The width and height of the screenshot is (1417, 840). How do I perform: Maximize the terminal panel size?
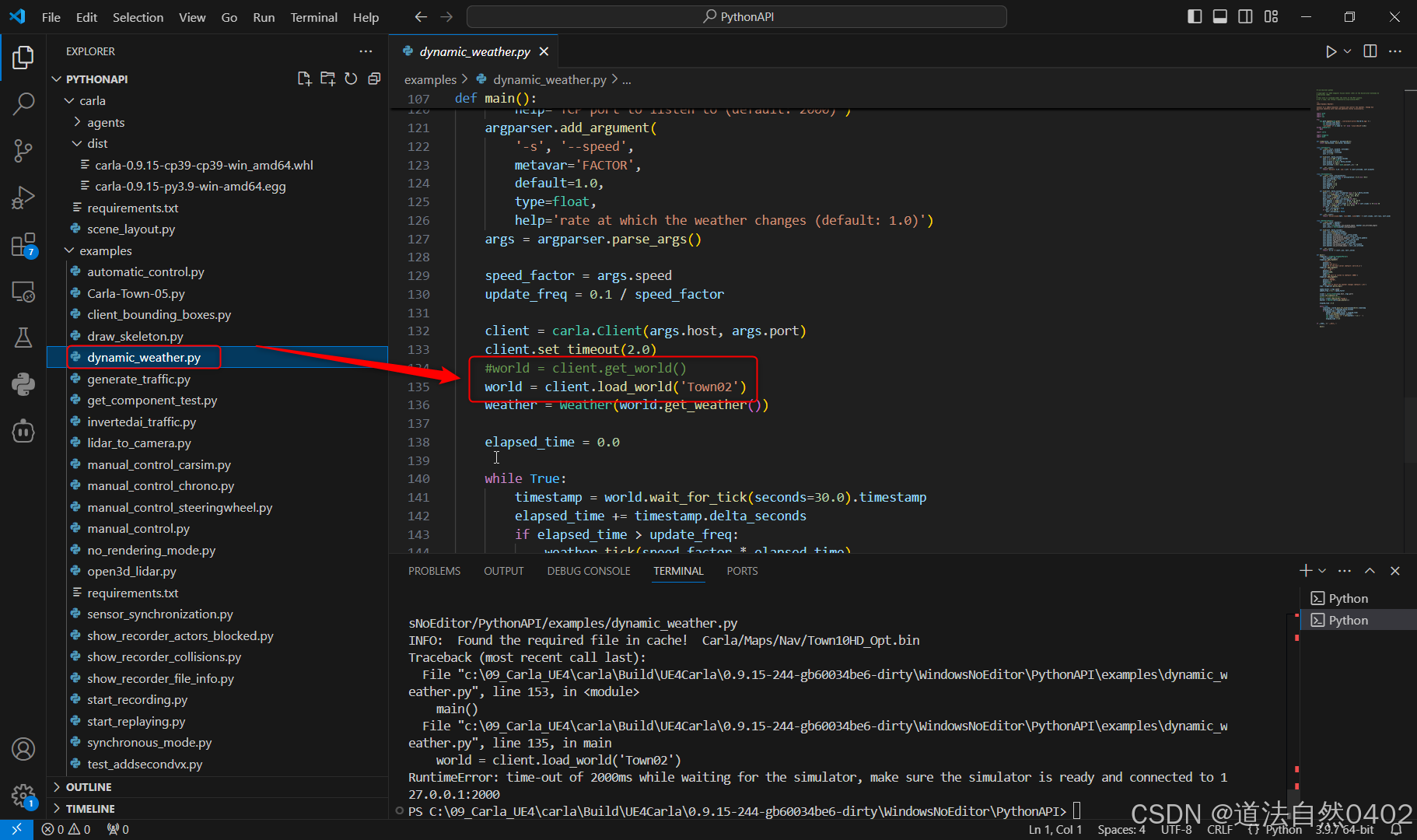(1370, 571)
